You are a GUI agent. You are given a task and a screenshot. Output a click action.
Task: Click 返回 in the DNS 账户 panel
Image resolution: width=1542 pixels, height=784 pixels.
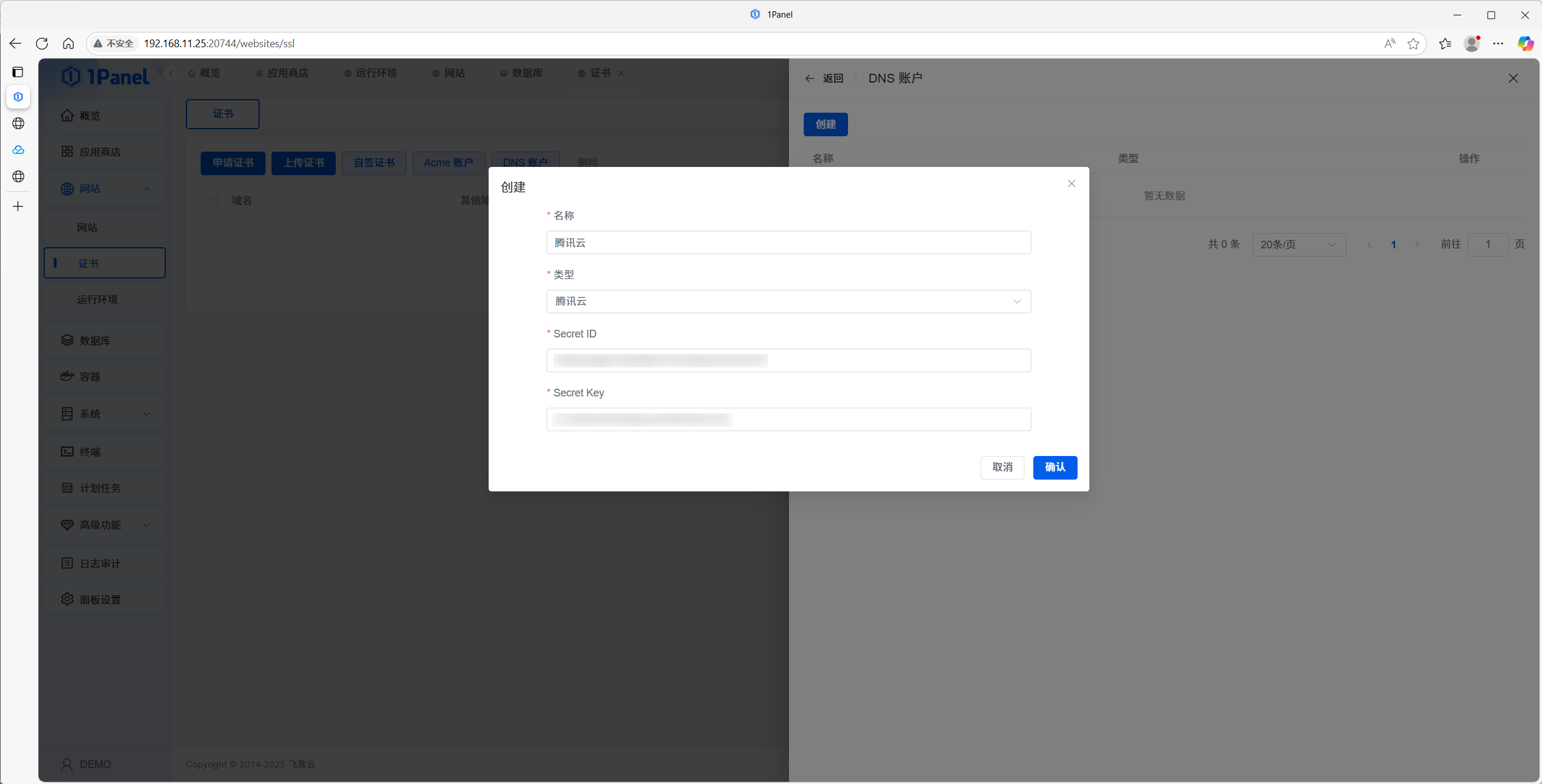(x=832, y=78)
